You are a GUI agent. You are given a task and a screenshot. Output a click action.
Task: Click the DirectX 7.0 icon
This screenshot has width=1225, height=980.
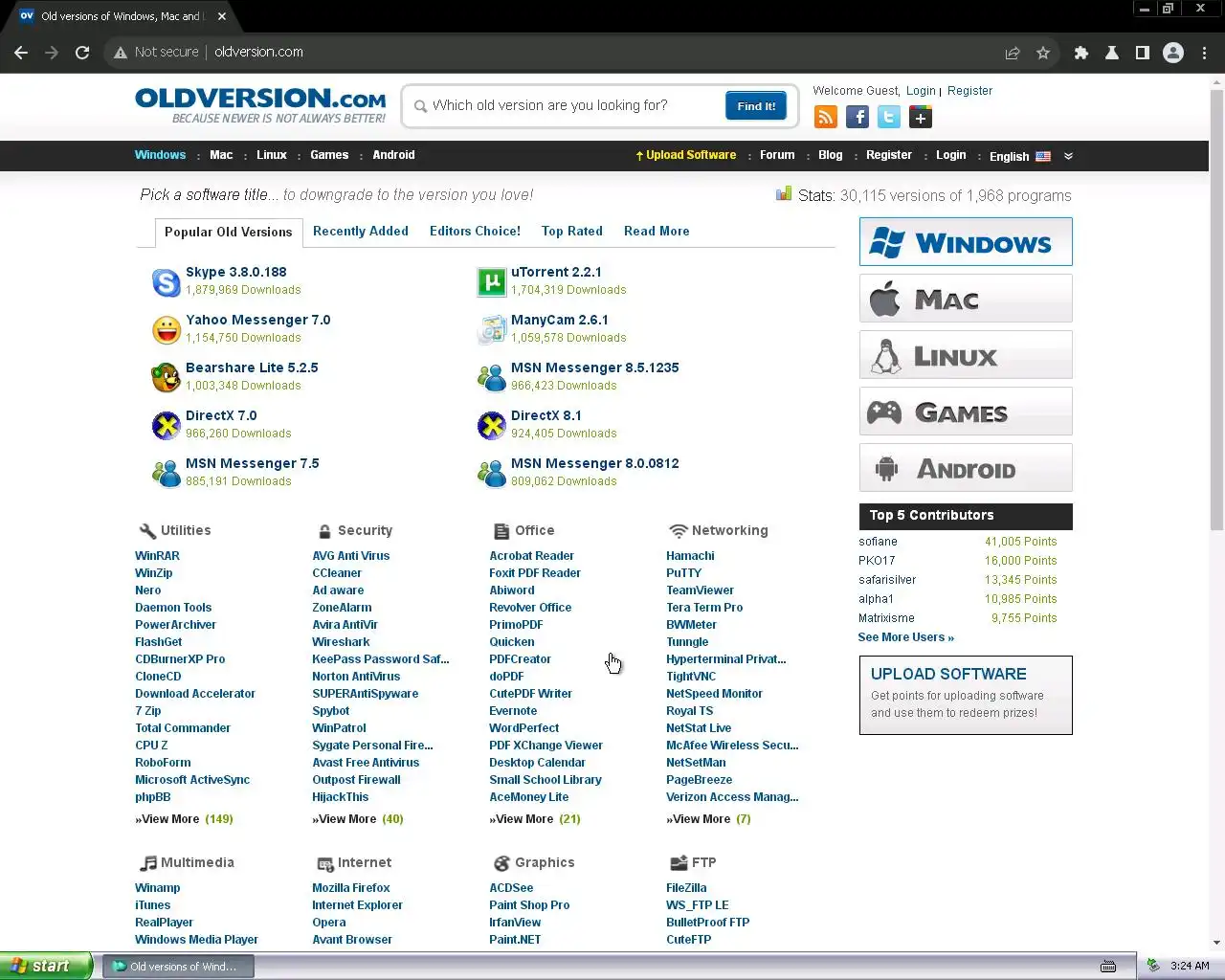[x=166, y=426]
